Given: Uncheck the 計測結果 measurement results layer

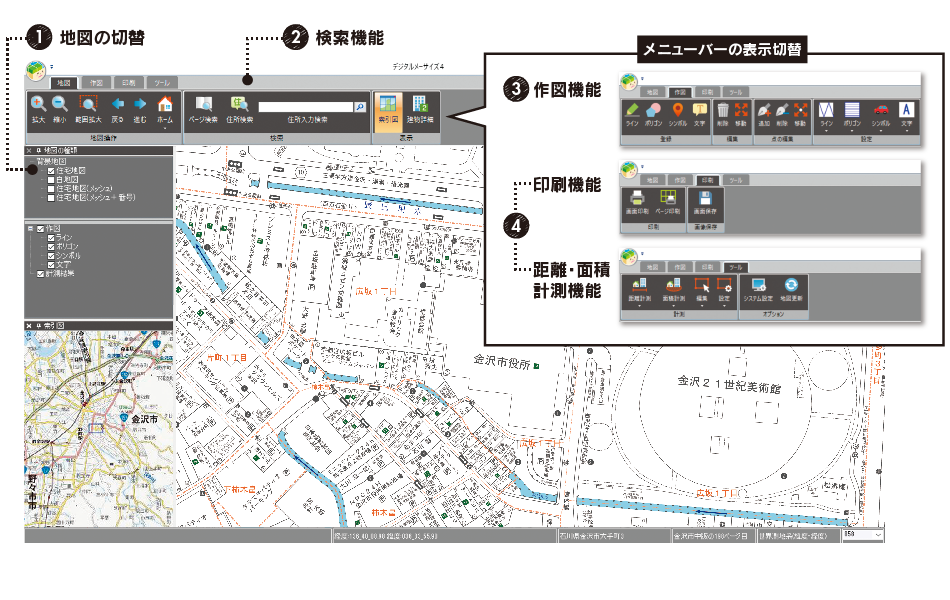Looking at the screenshot, I should pyautogui.click(x=40, y=274).
